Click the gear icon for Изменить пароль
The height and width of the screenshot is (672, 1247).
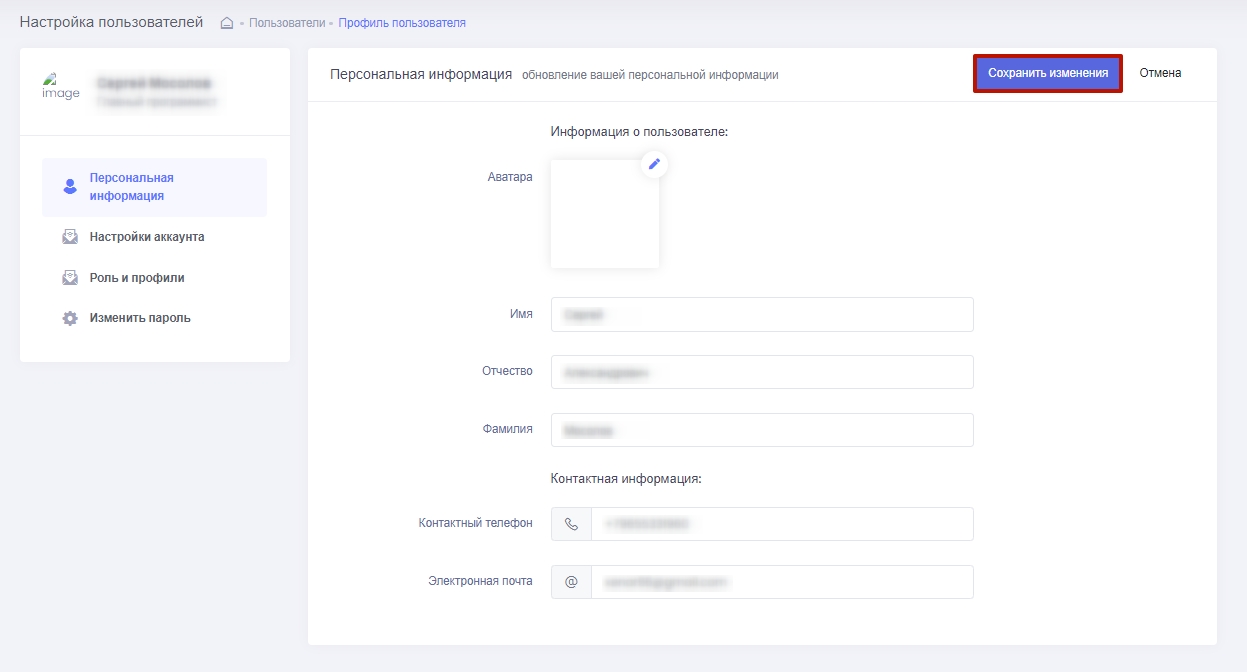click(x=70, y=319)
